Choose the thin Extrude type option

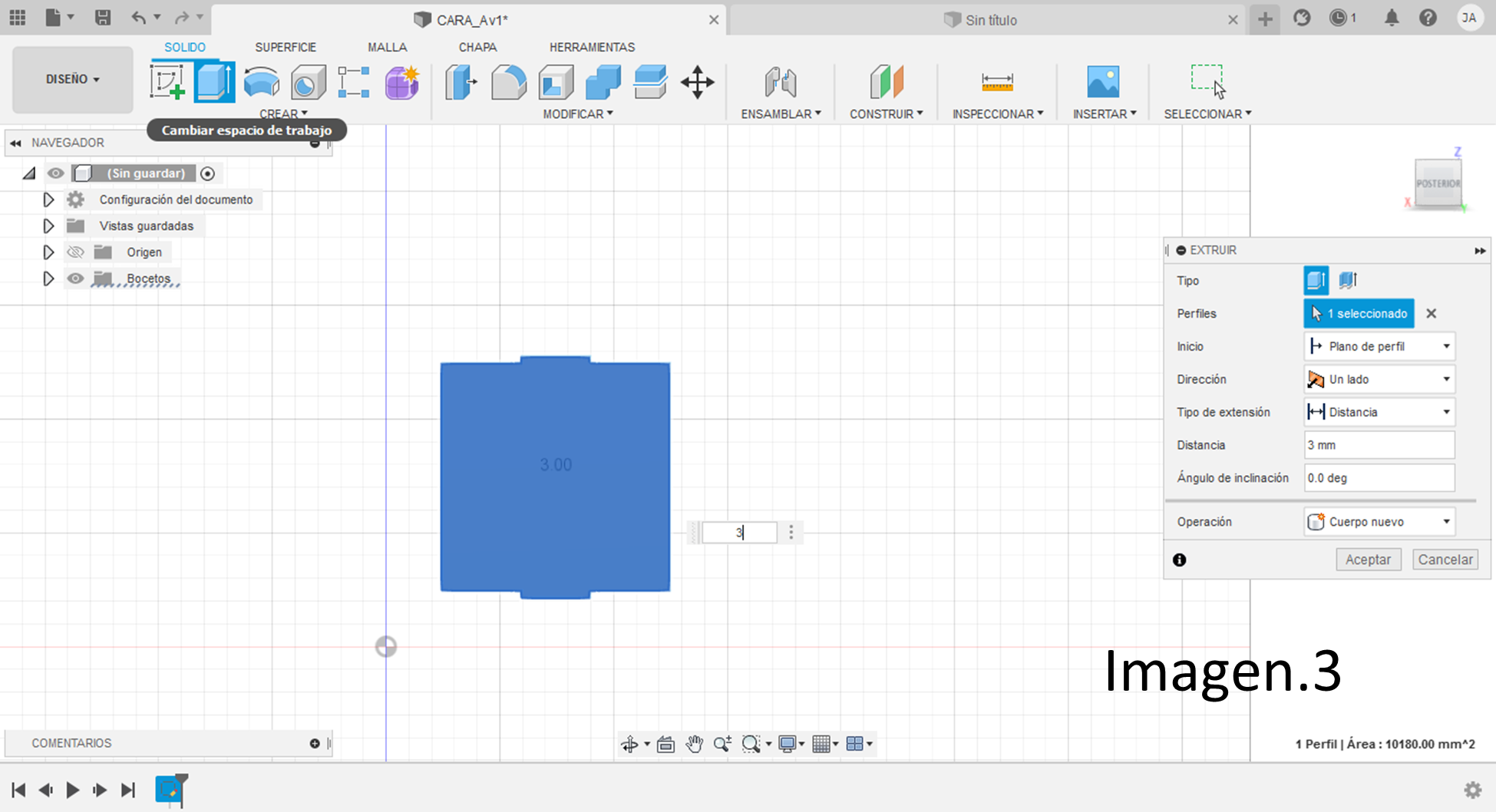pyautogui.click(x=1348, y=280)
